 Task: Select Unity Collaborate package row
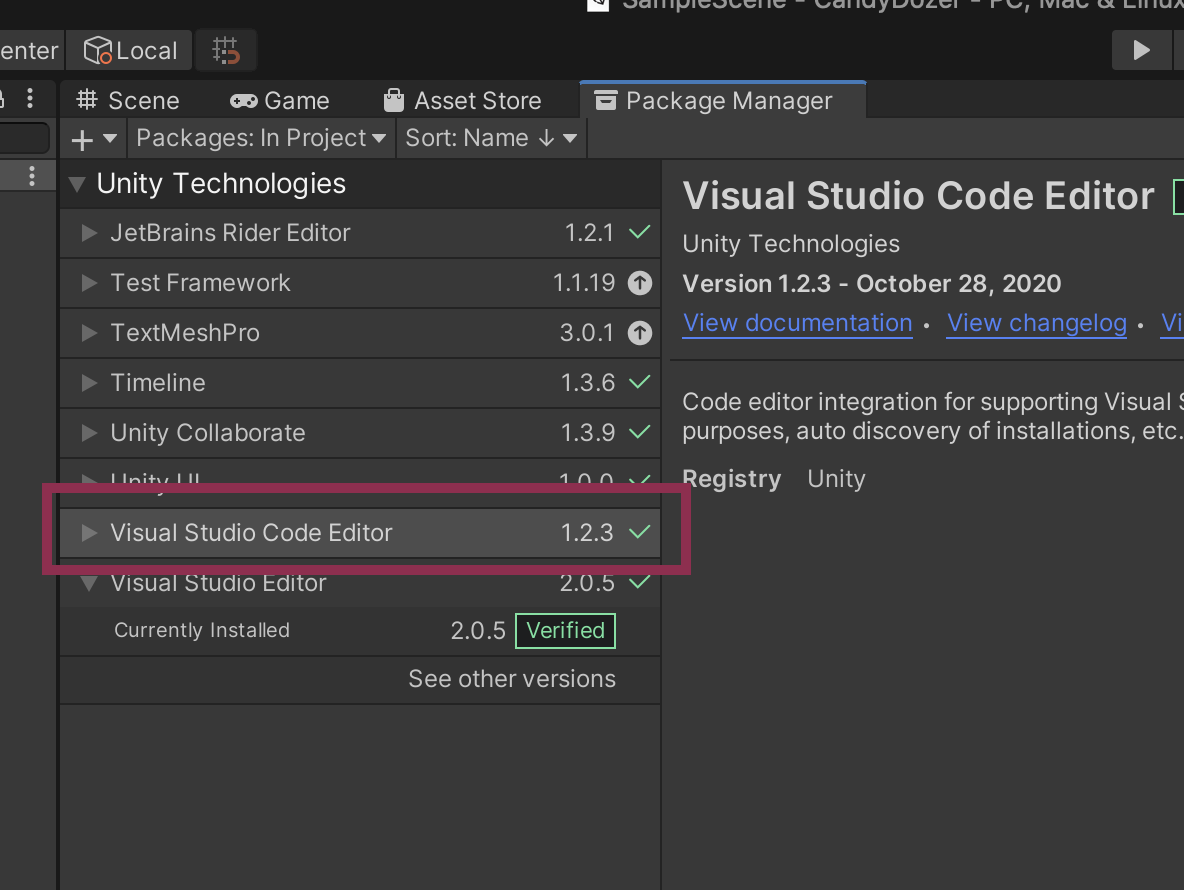point(360,433)
